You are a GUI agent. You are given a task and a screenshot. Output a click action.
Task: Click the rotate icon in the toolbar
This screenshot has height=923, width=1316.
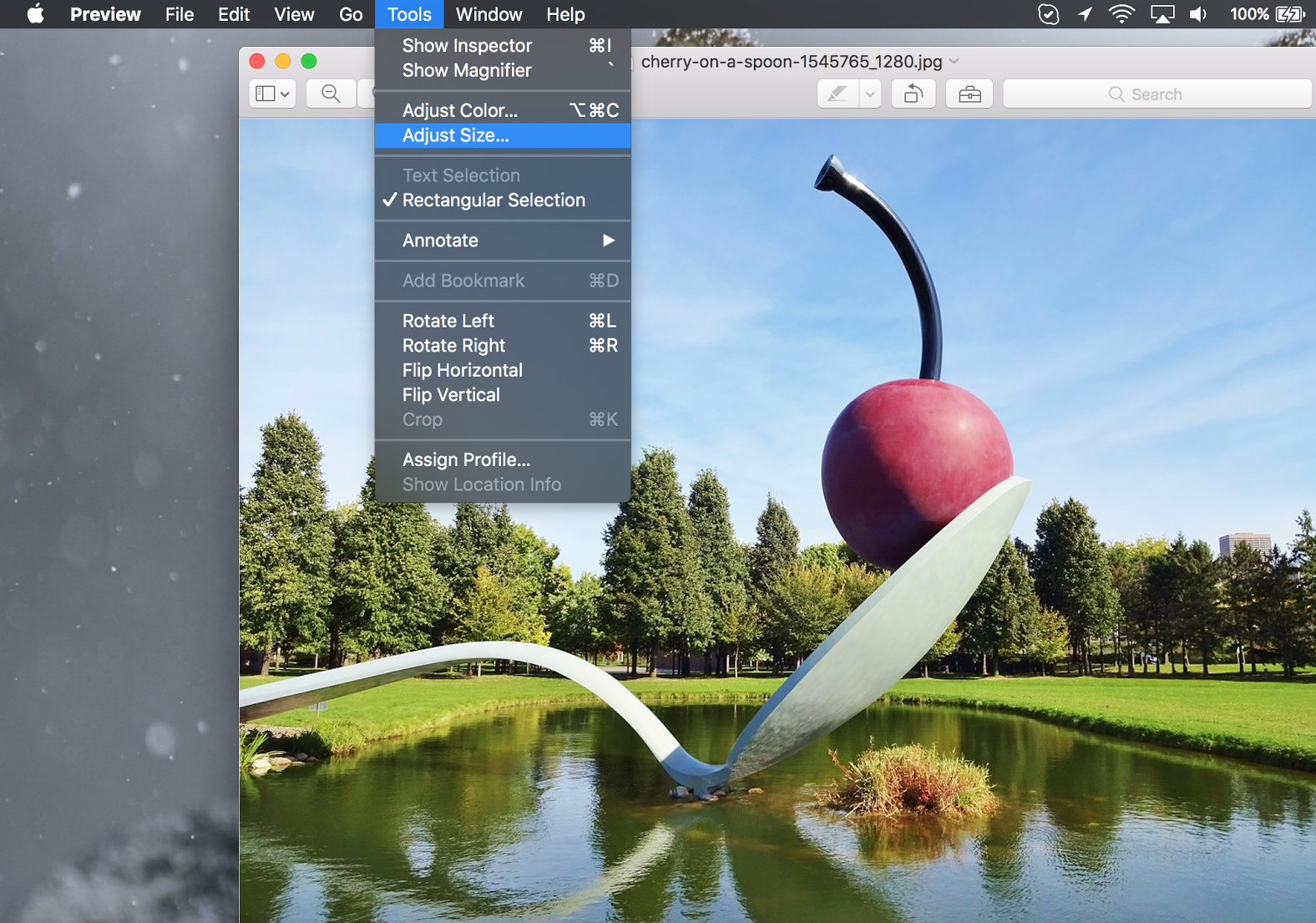tap(914, 94)
